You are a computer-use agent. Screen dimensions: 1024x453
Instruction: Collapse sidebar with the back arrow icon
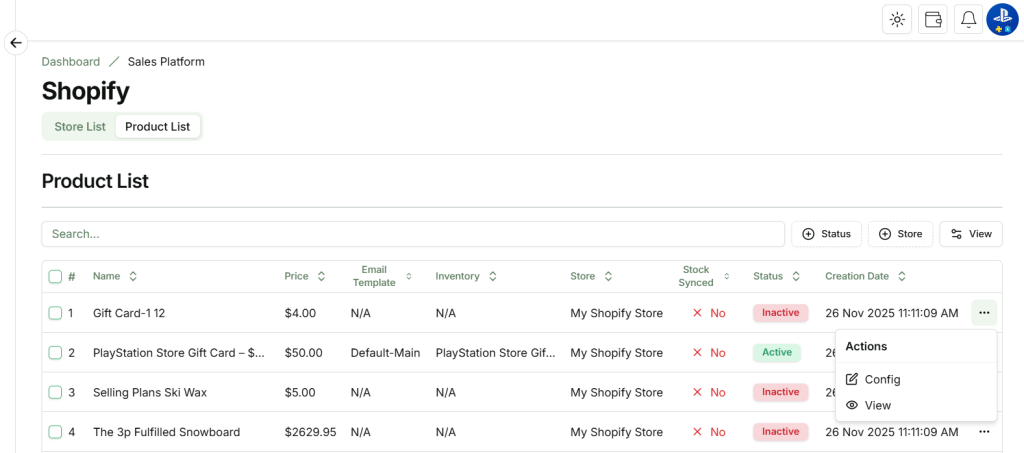coord(15,43)
